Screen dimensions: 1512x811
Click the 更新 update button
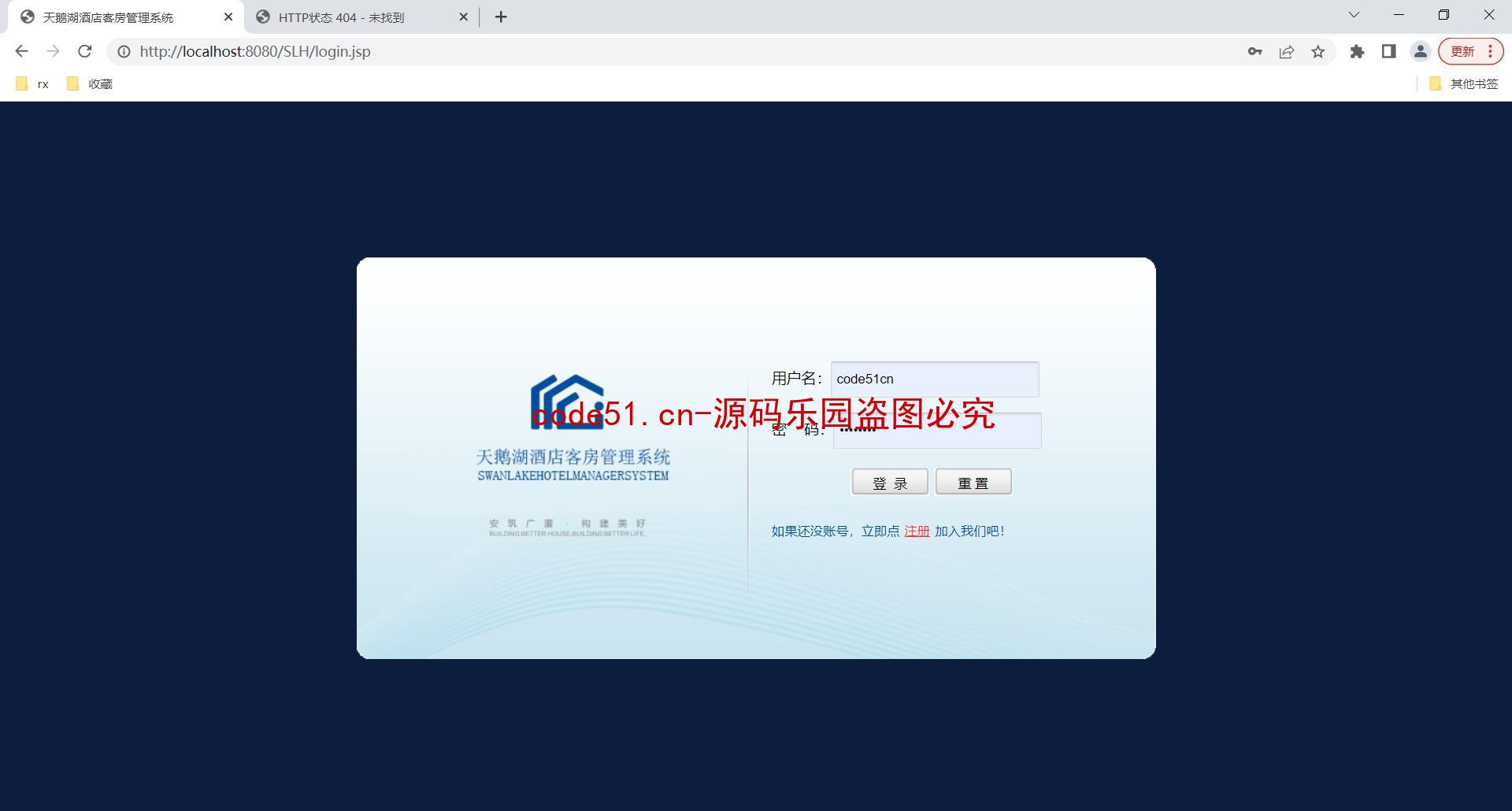coord(1470,51)
